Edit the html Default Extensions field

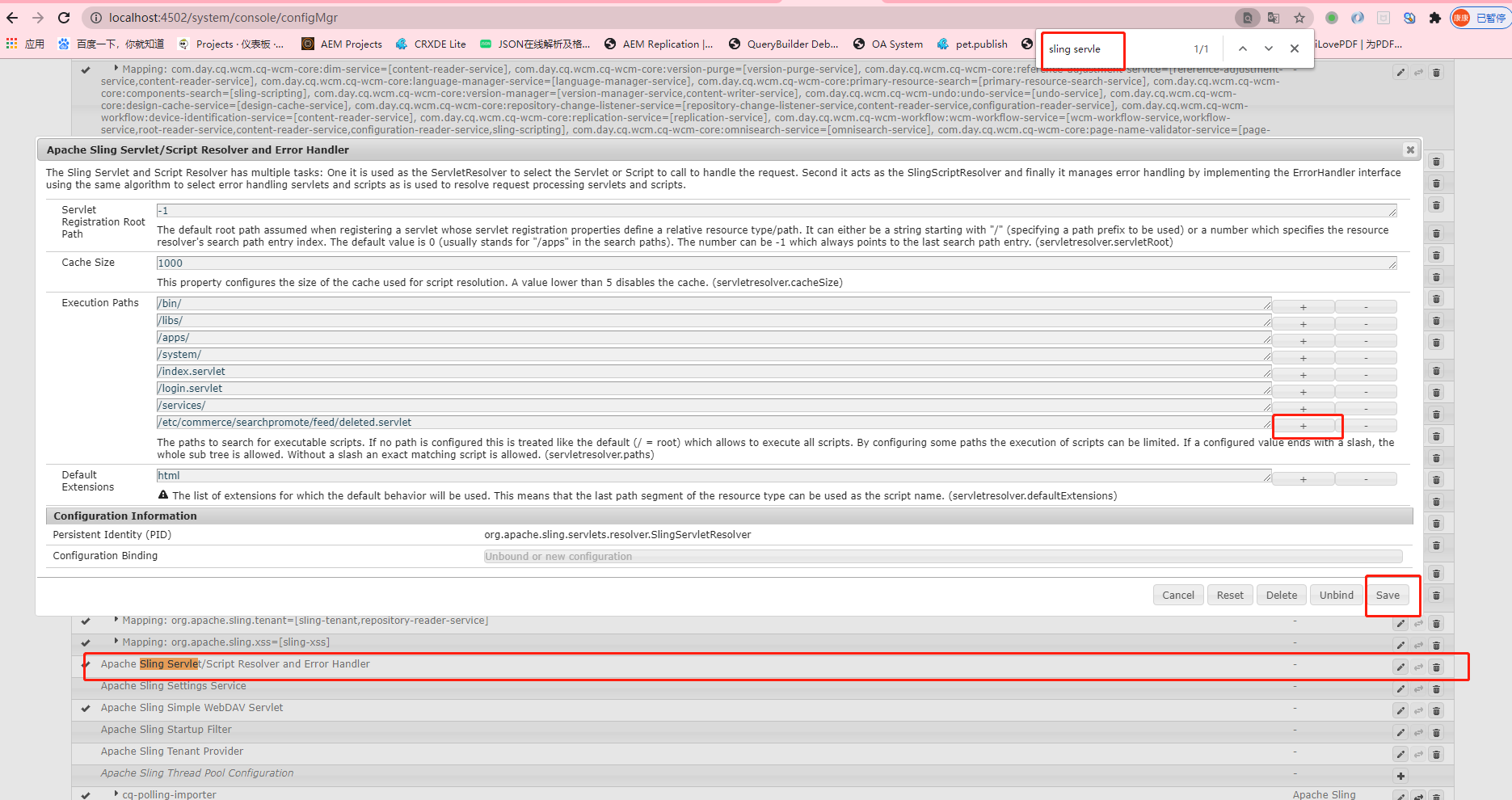coord(714,475)
